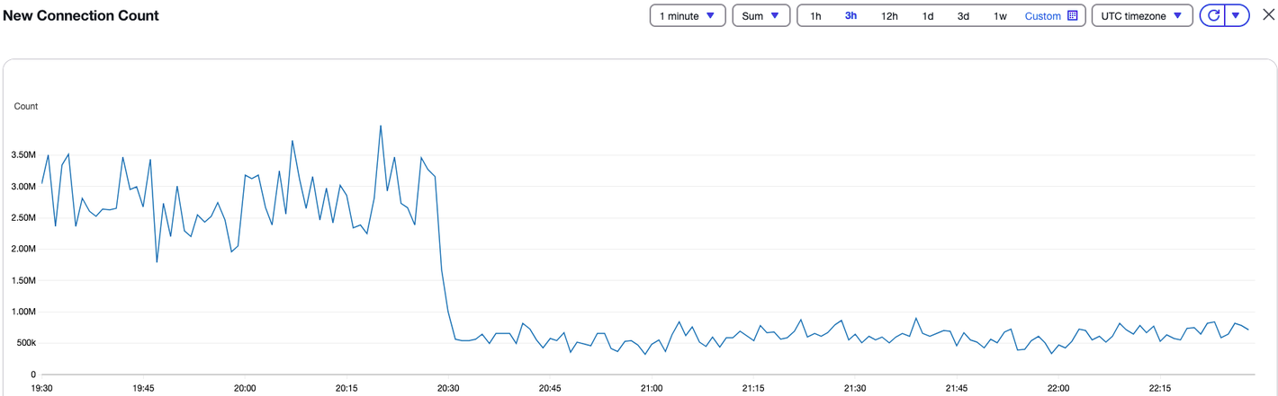Open the 1 minute period dropdown
The height and width of the screenshot is (396, 1278).
pyautogui.click(x=687, y=16)
